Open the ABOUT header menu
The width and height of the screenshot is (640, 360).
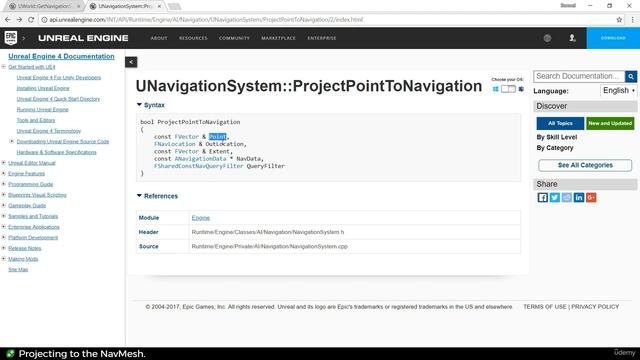pos(159,38)
